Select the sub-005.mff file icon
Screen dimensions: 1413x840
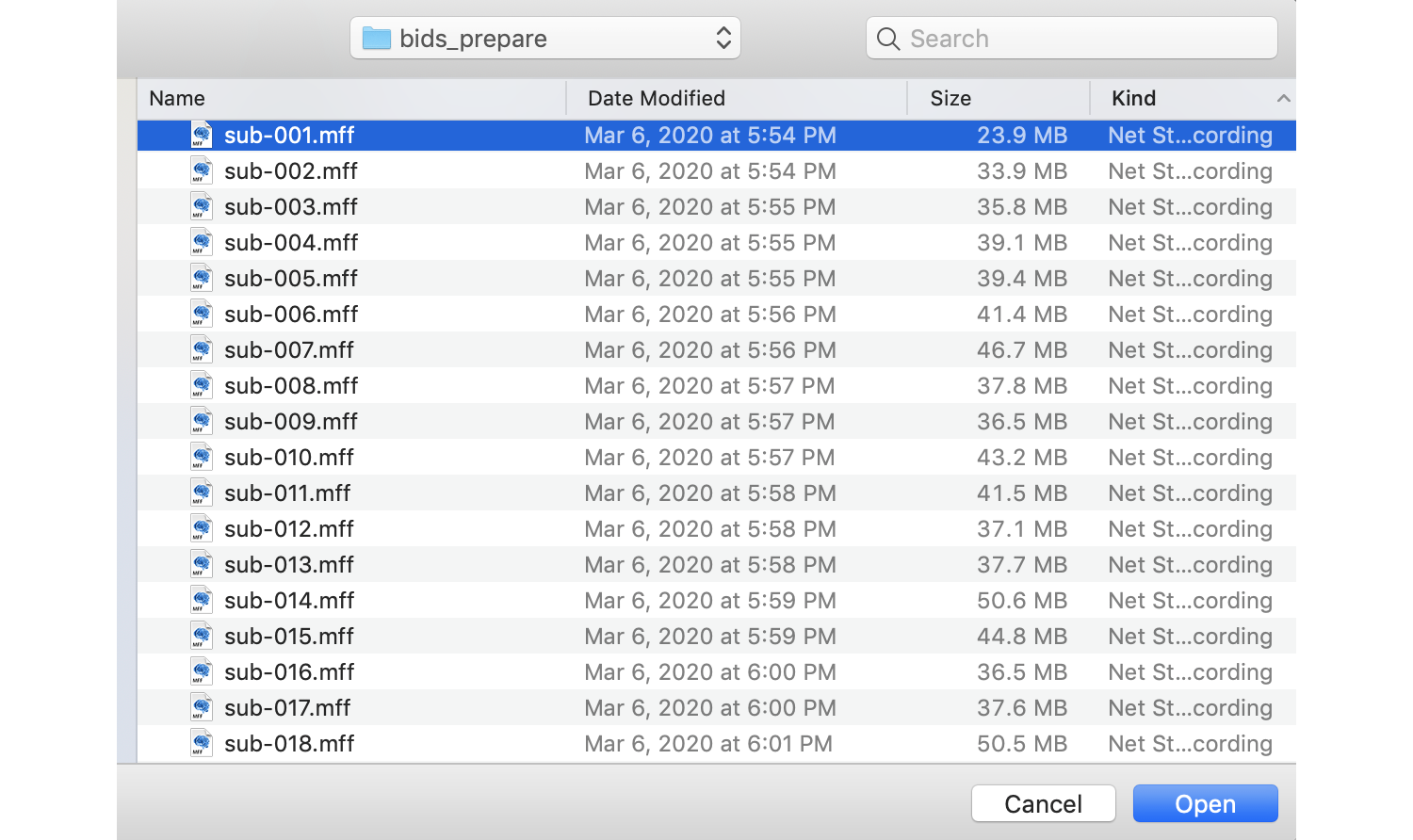pos(202,279)
